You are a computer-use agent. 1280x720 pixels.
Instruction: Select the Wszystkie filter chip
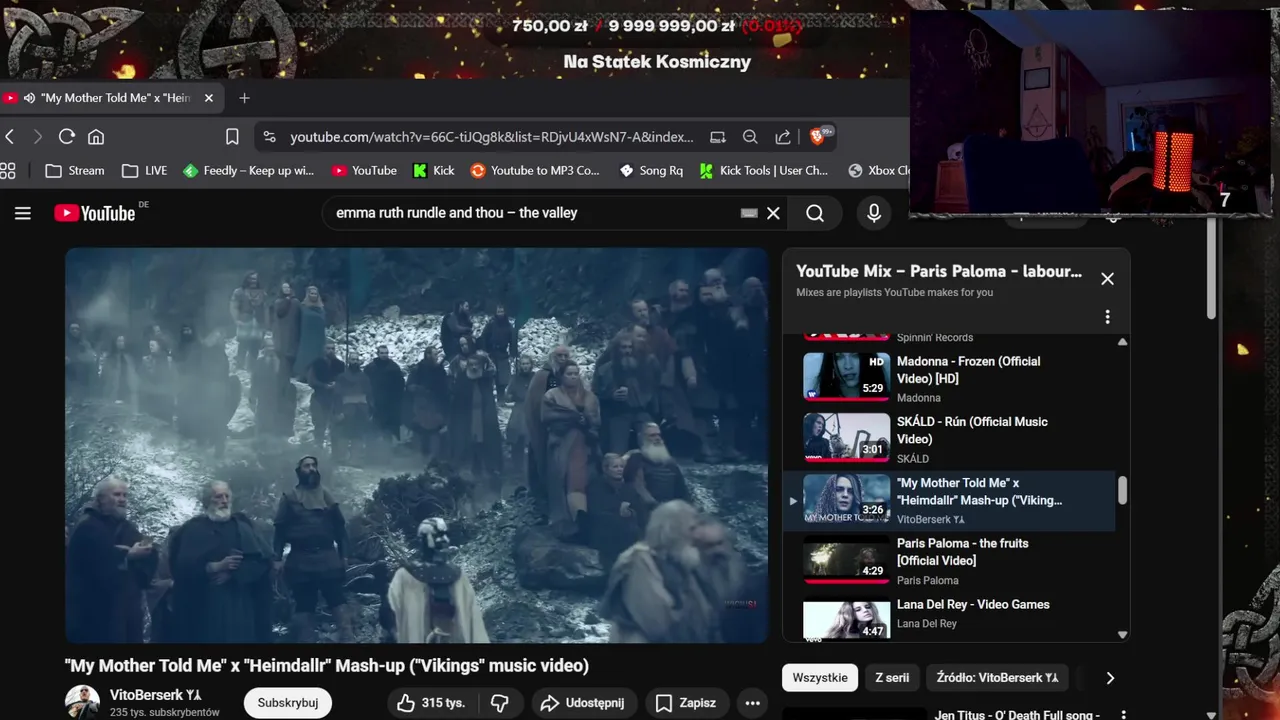coord(820,678)
